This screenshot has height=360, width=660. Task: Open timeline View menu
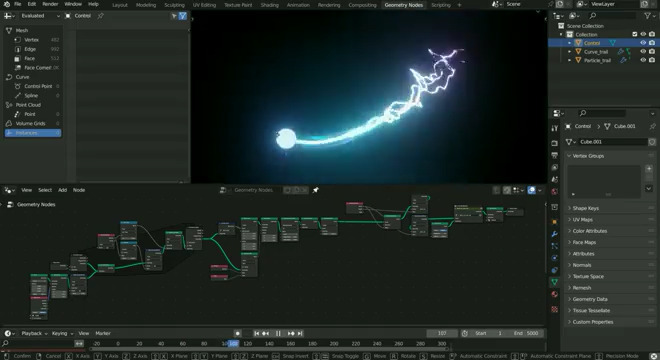point(84,333)
